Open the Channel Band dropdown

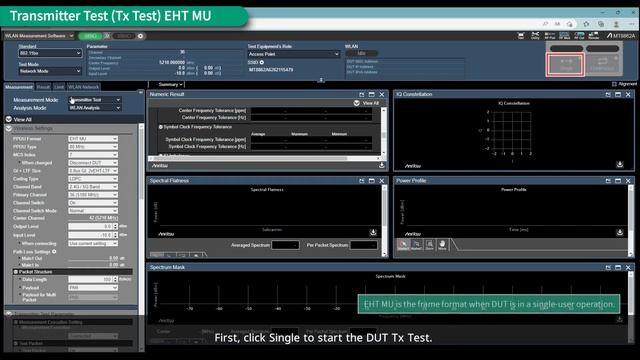(x=93, y=187)
